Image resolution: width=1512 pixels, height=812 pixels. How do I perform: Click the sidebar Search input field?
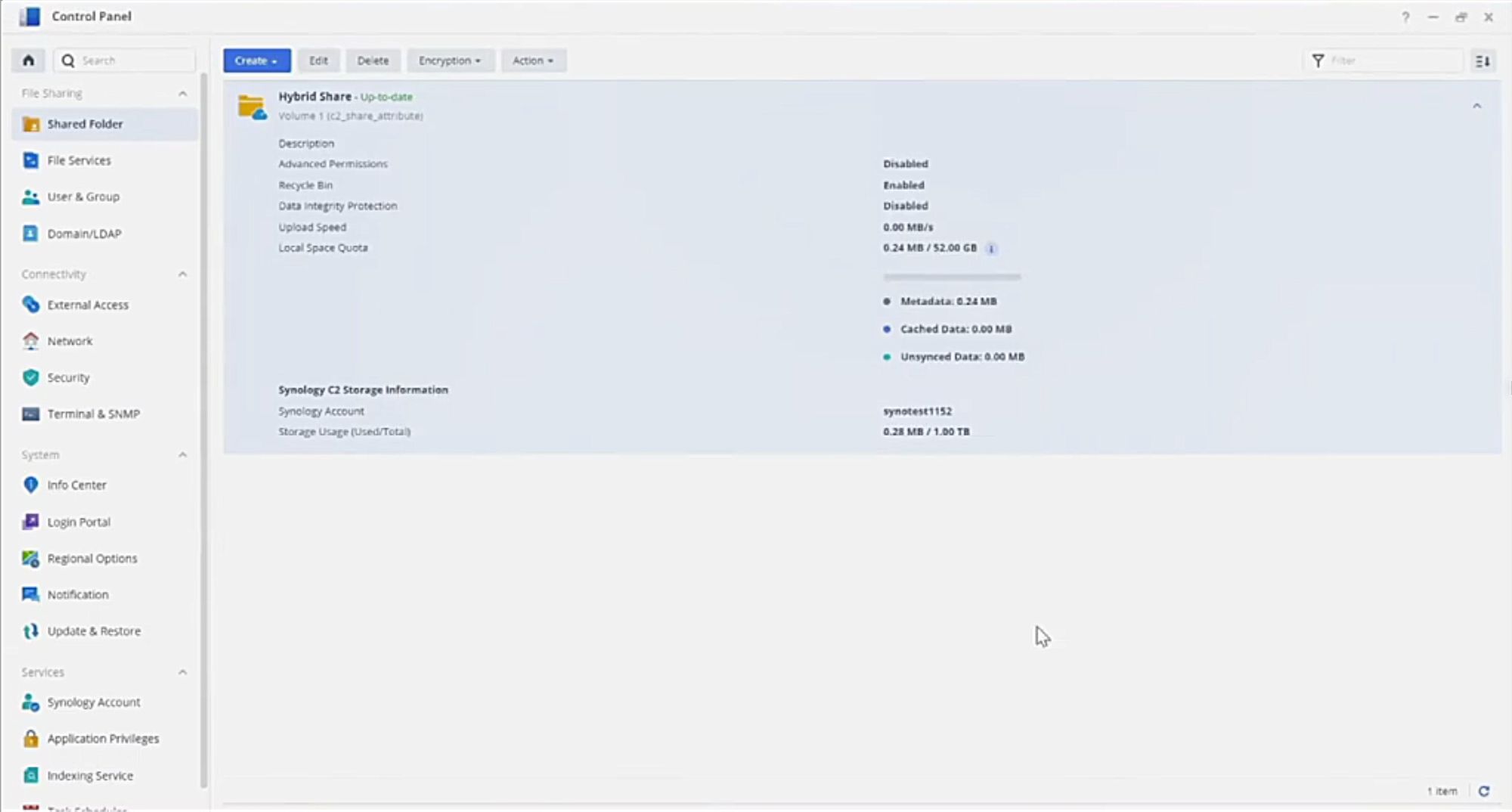tap(125, 60)
